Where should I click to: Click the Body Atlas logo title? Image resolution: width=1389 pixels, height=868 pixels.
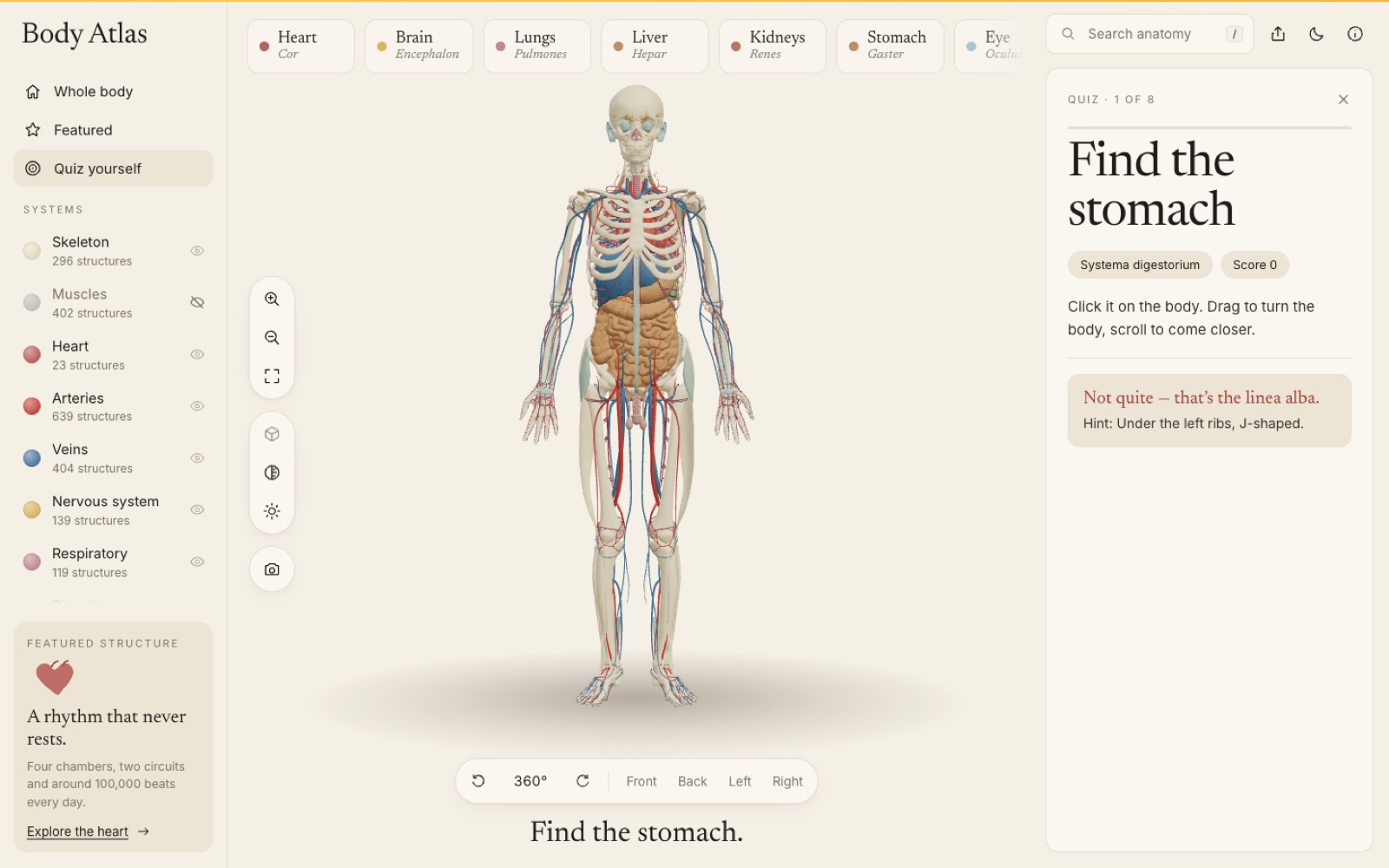click(x=84, y=34)
